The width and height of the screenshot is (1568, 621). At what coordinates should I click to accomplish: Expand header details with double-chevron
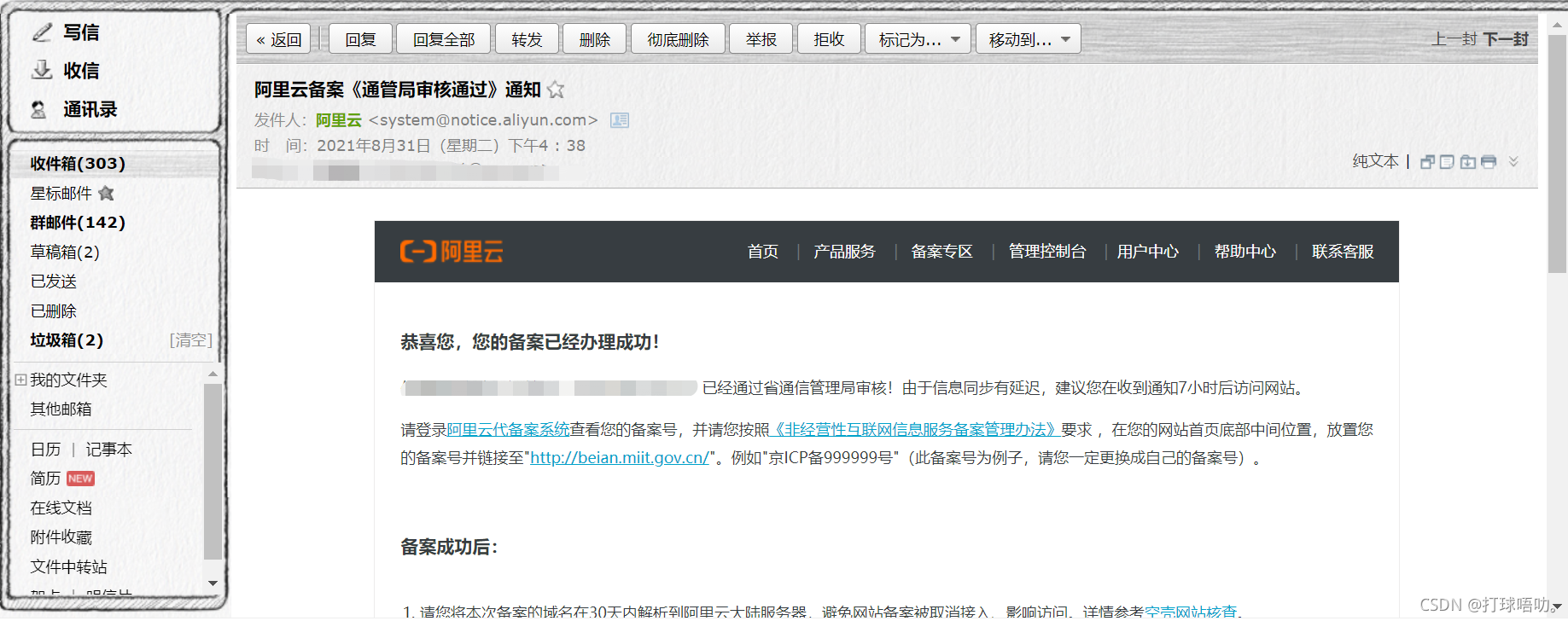[1513, 161]
